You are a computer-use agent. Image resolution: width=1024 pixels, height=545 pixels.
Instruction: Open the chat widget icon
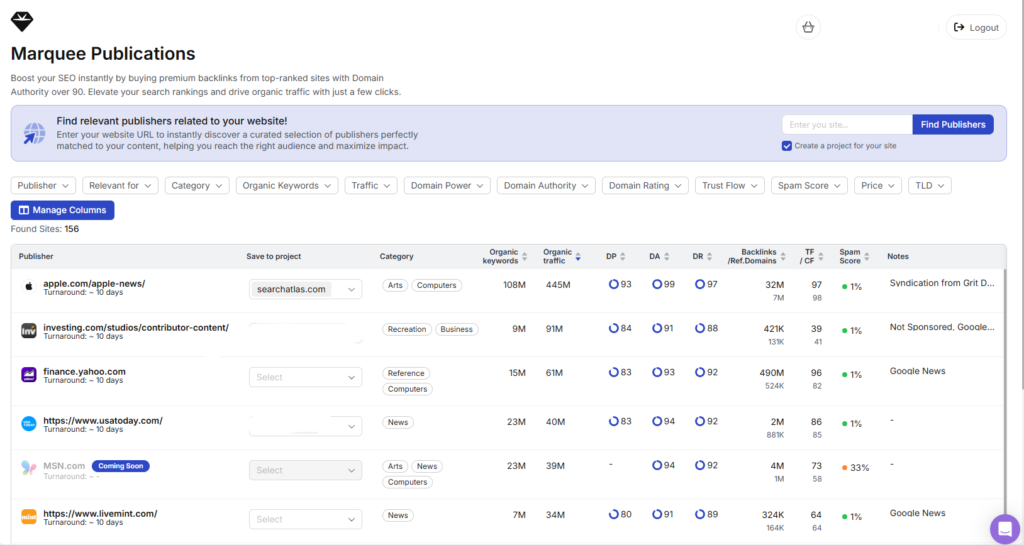click(x=1004, y=528)
